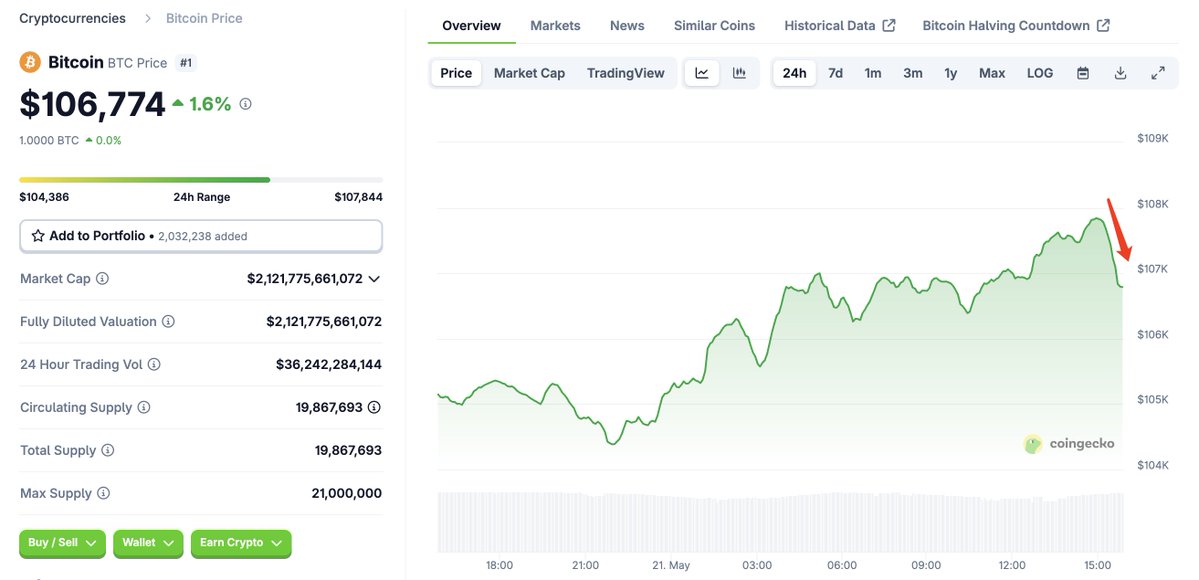Download chart data icon
The width and height of the screenshot is (1199, 580).
point(1120,73)
